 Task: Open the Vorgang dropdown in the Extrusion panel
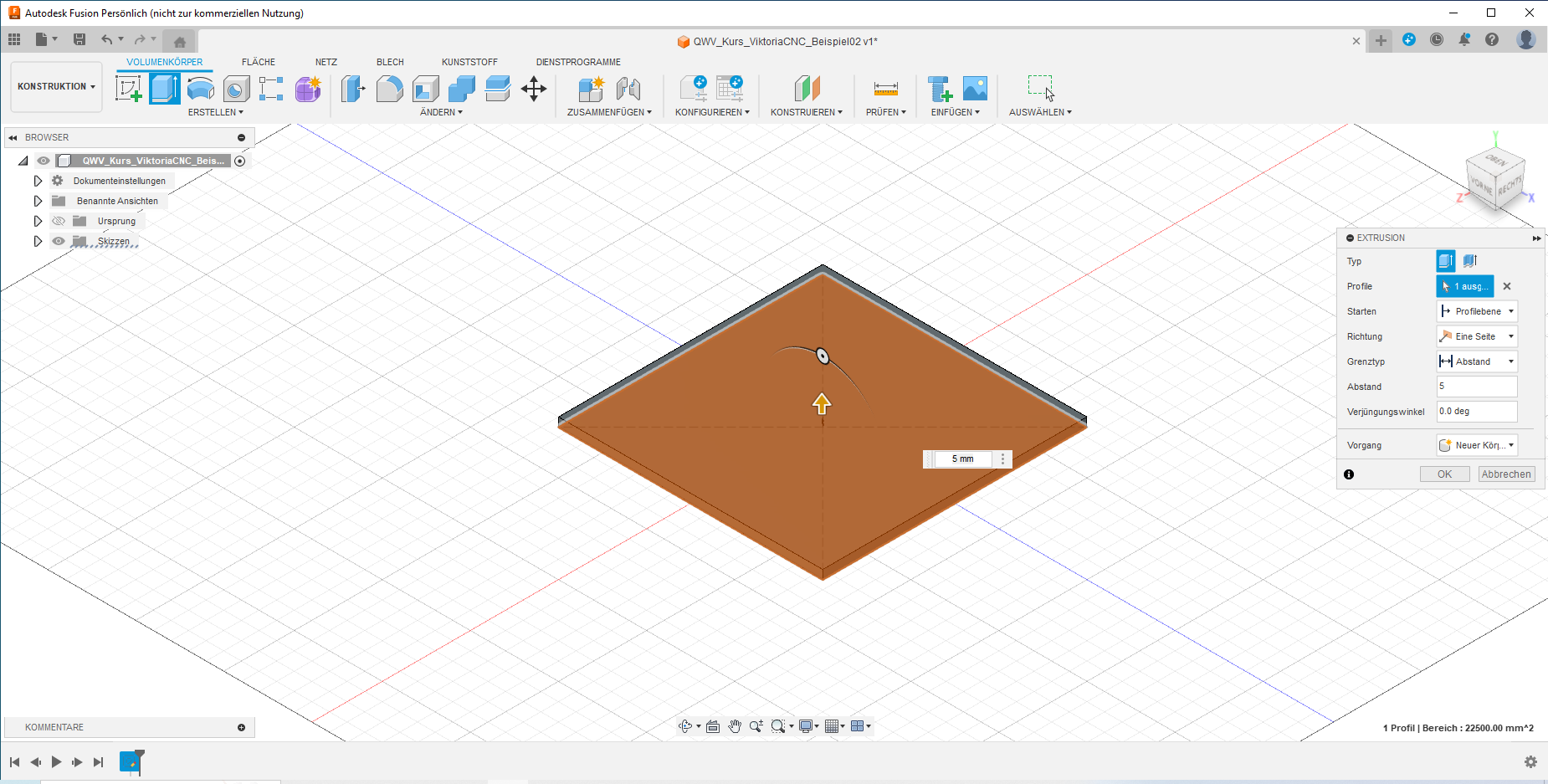click(x=1477, y=445)
